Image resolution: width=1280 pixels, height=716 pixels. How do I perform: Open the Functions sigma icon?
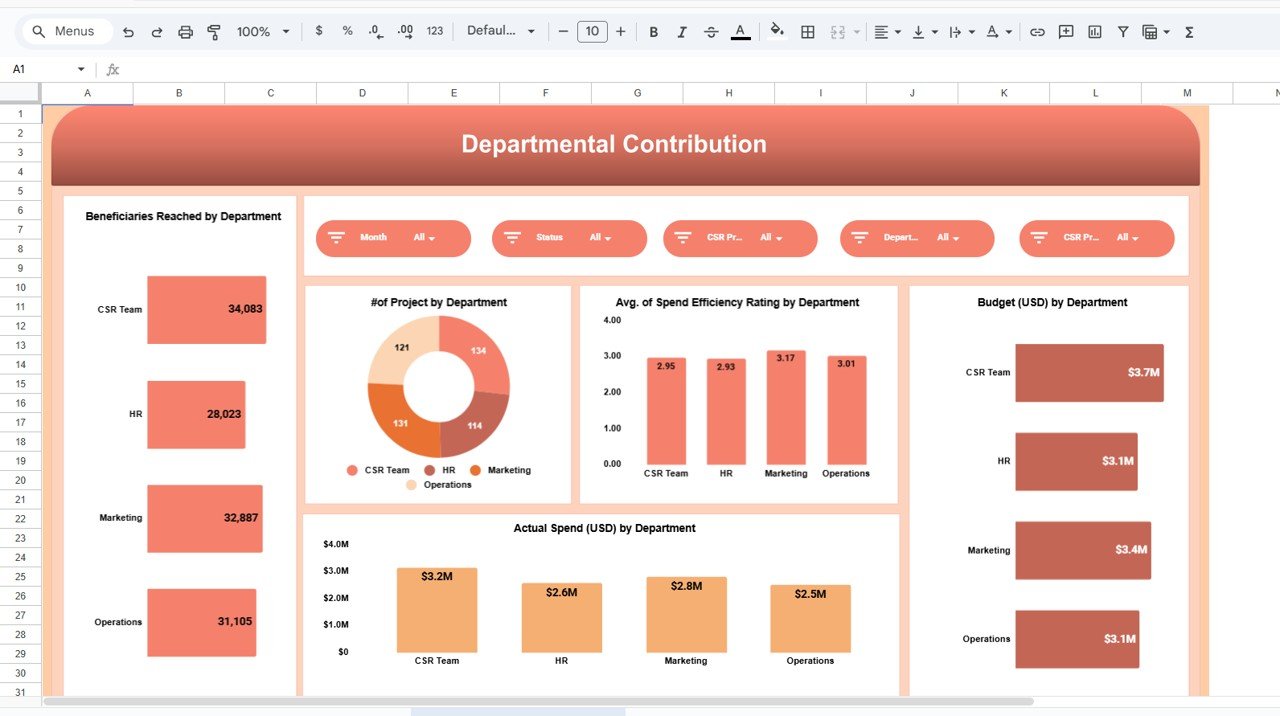coord(1189,32)
